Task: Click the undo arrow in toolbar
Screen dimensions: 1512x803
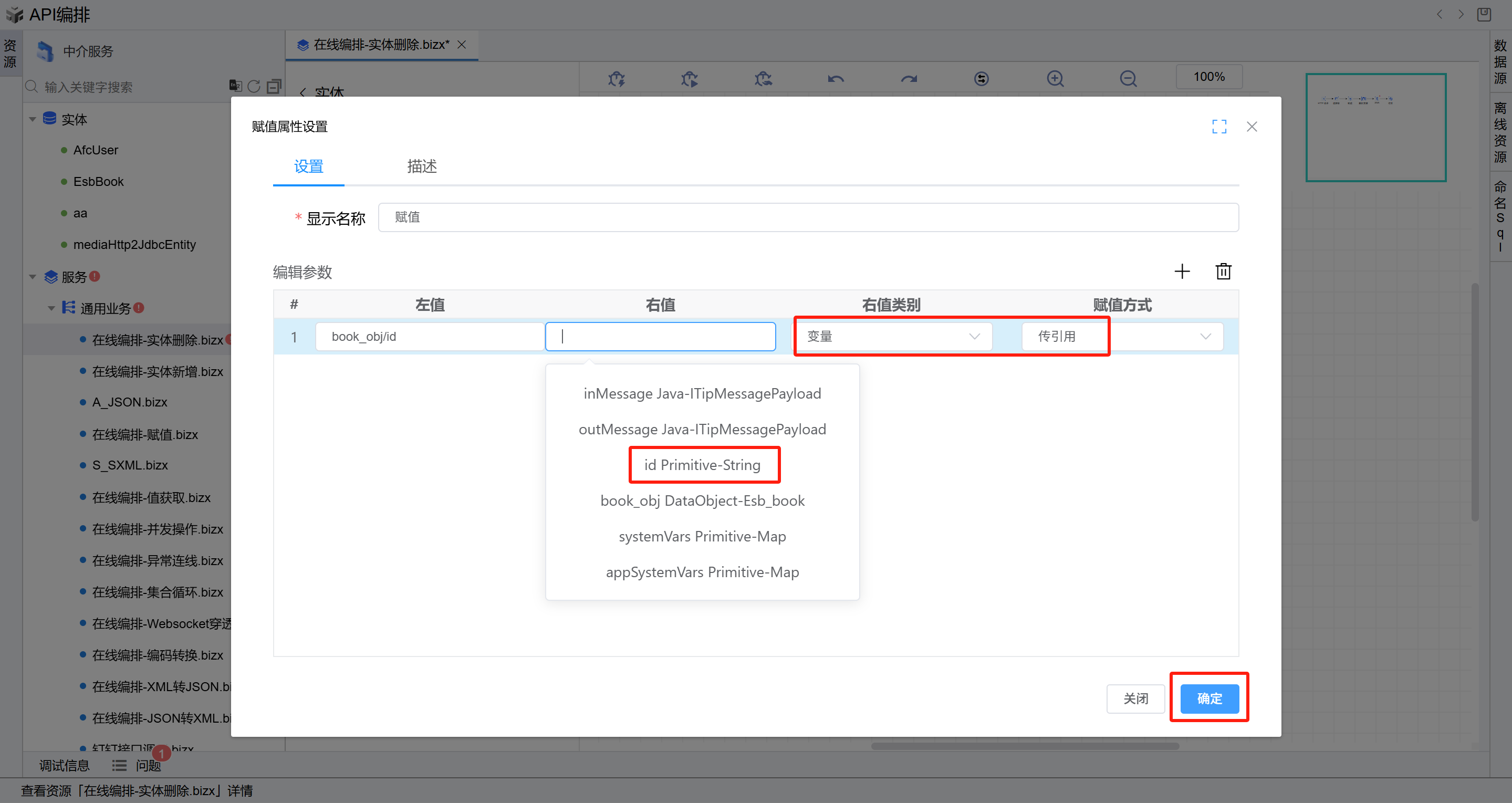Action: pos(836,79)
